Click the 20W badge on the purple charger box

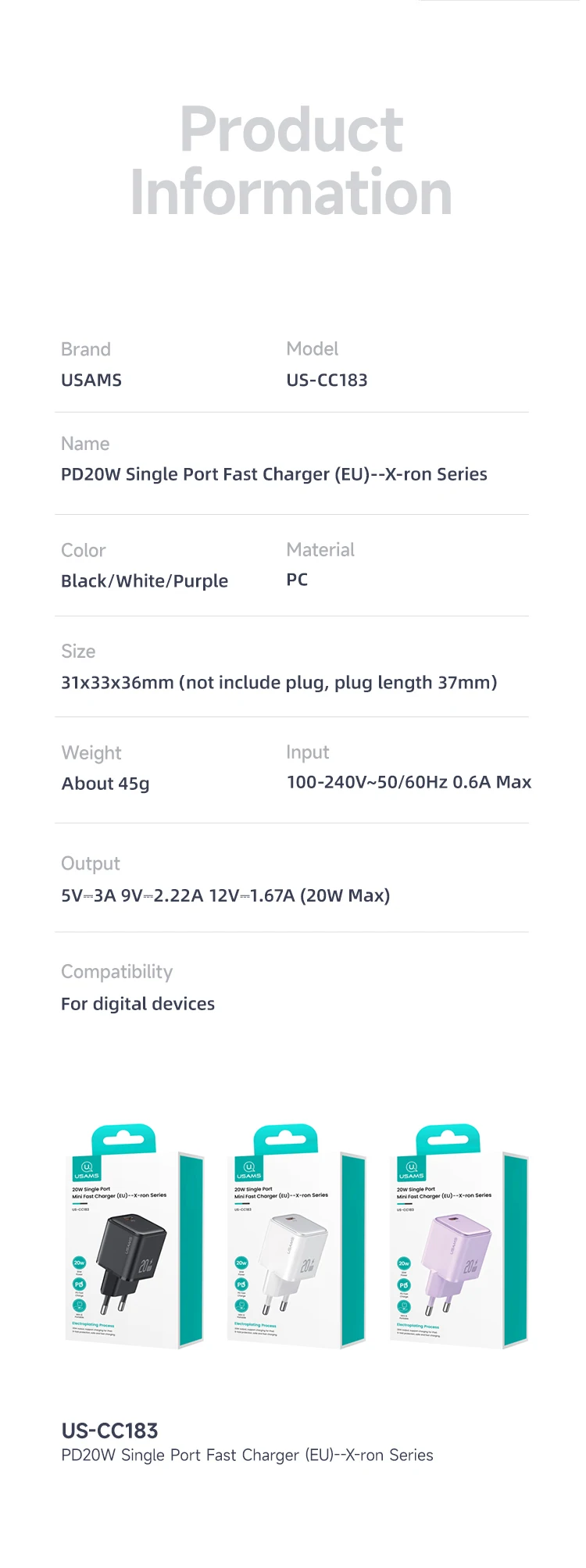[404, 1263]
